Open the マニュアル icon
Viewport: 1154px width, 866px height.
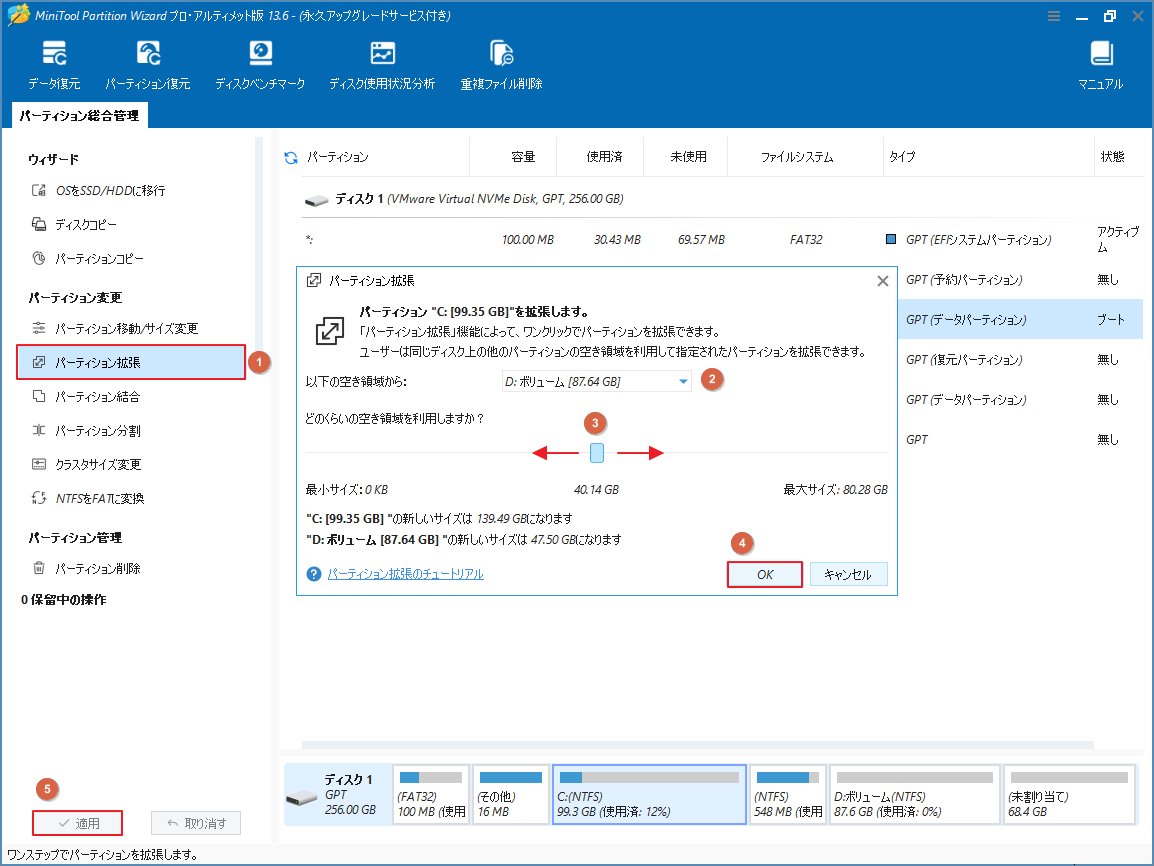tap(1101, 65)
